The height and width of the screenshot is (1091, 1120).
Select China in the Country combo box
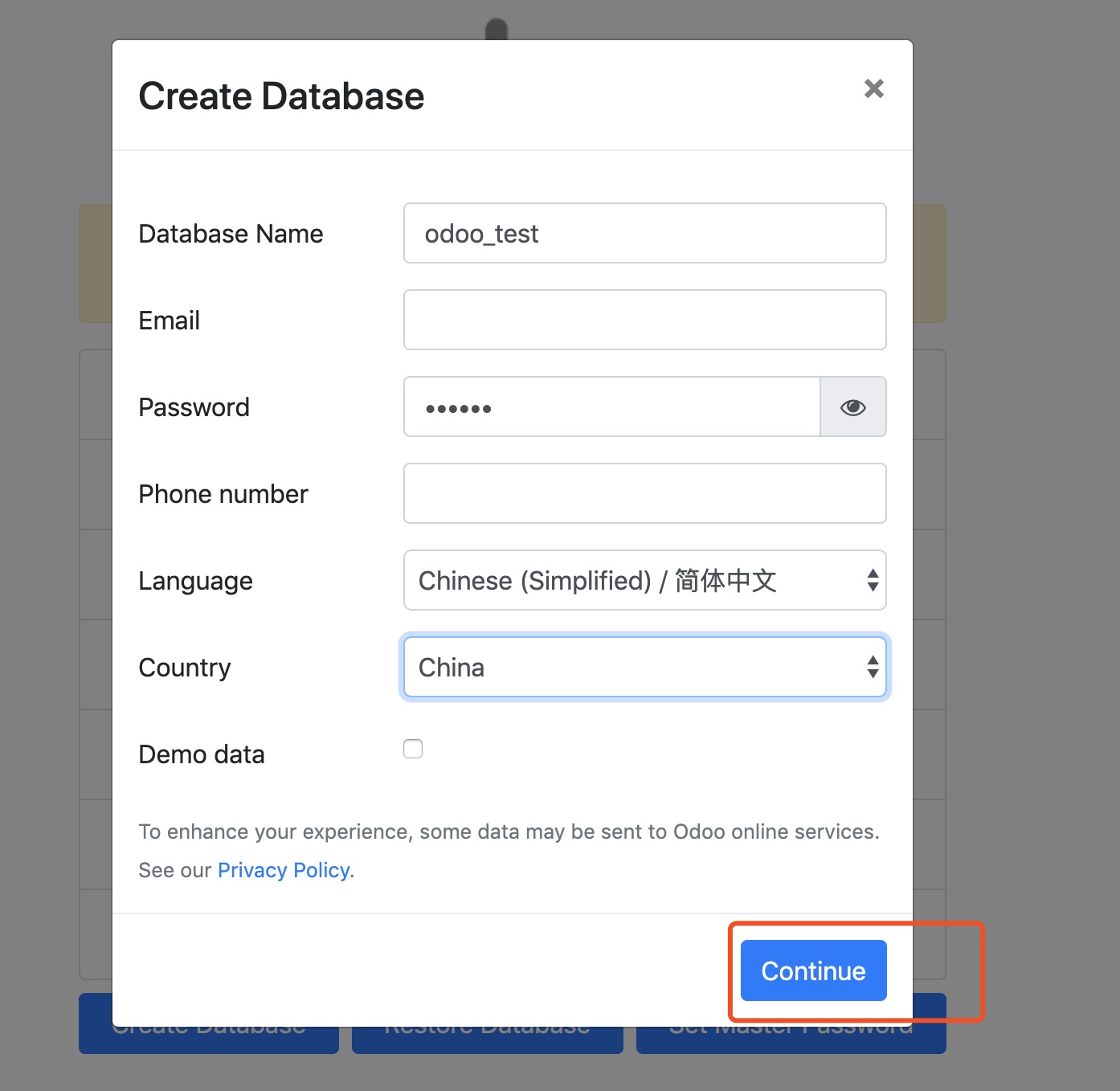click(x=643, y=667)
